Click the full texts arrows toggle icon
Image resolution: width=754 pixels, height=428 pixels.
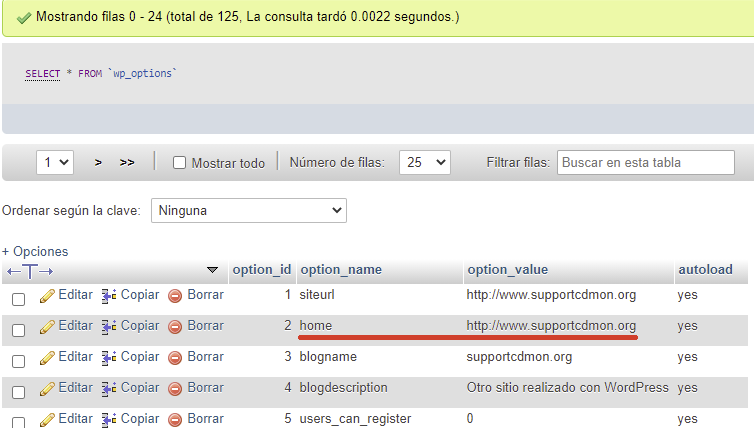pos(30,272)
